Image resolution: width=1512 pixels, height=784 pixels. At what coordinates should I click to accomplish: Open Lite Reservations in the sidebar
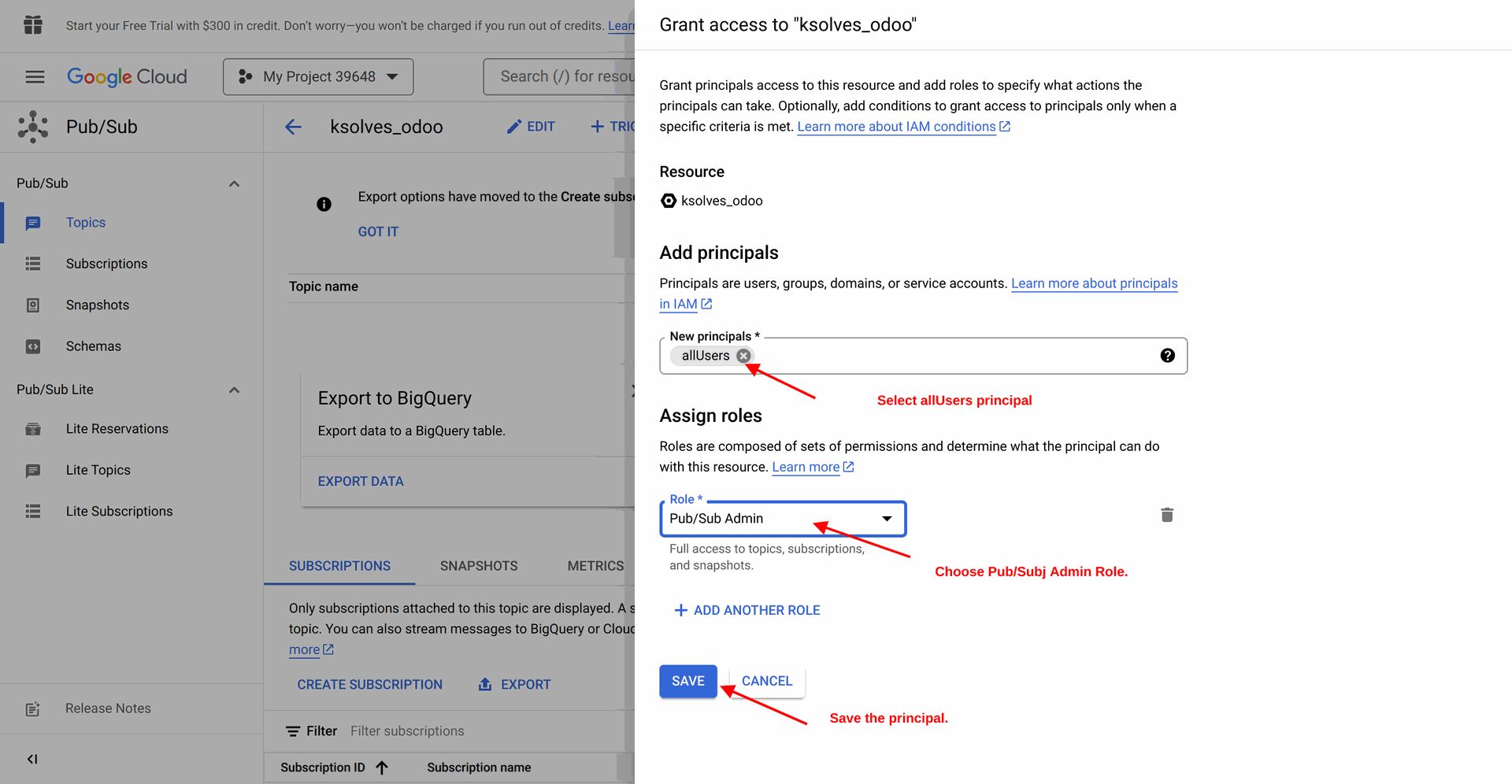117,429
